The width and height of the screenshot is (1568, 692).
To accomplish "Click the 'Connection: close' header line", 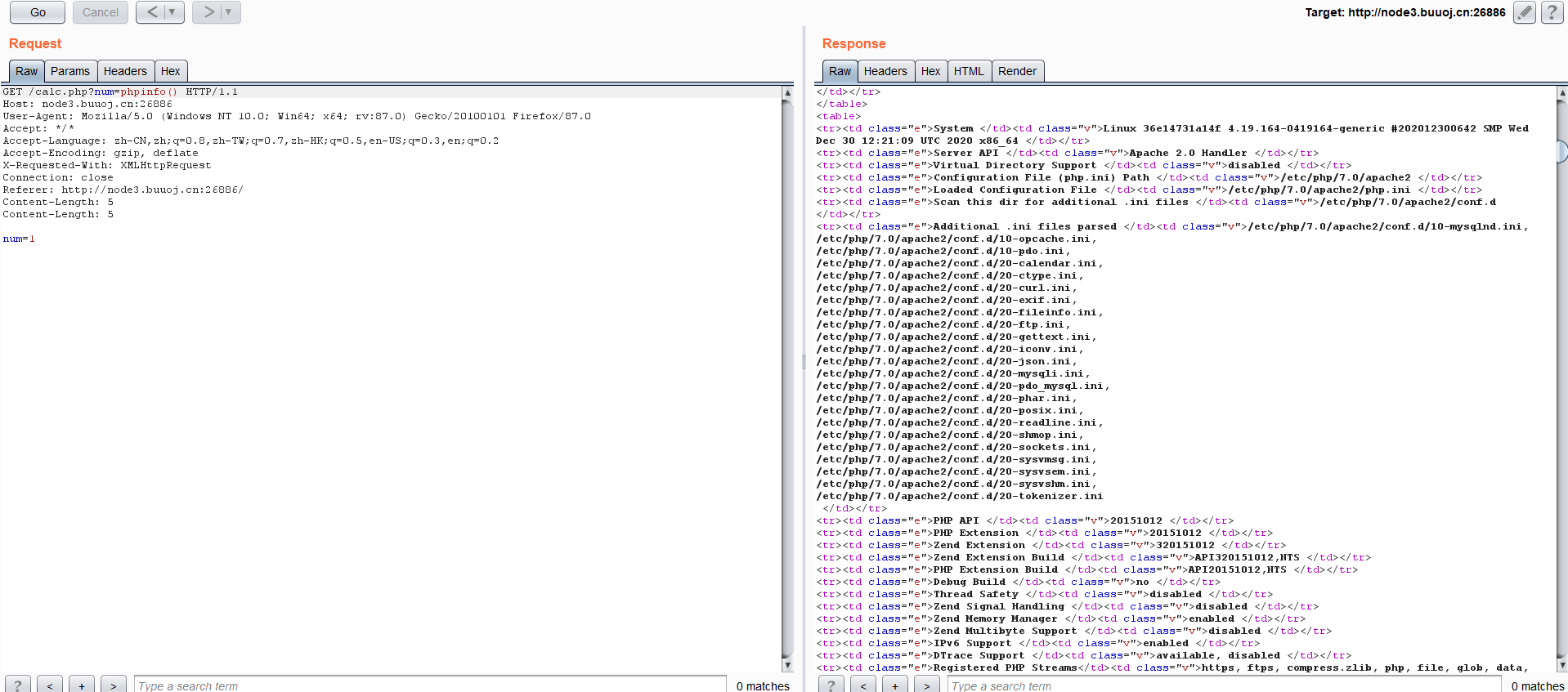I will [58, 177].
